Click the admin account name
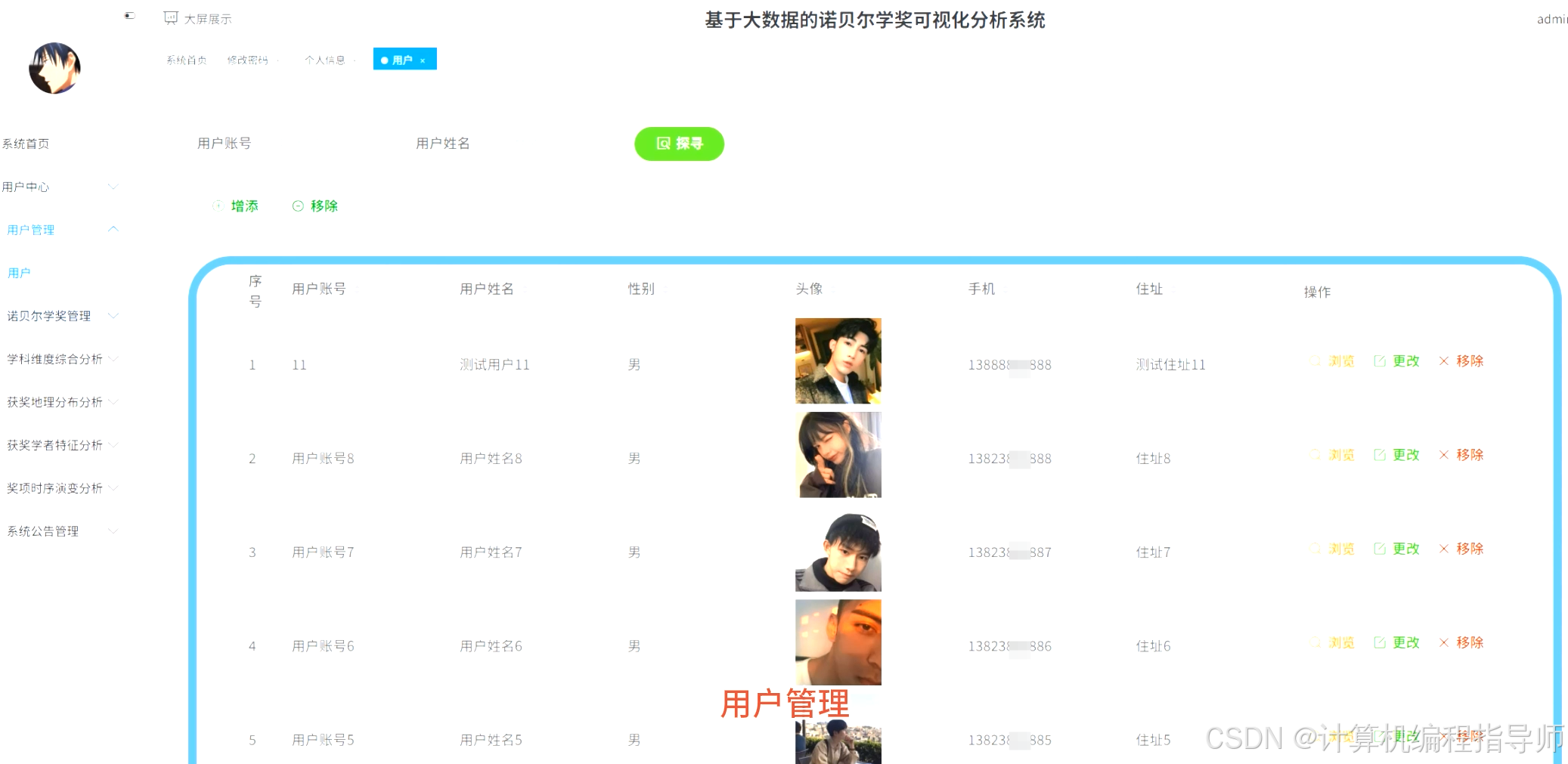Screen dimensions: 1568x764 (1552, 19)
